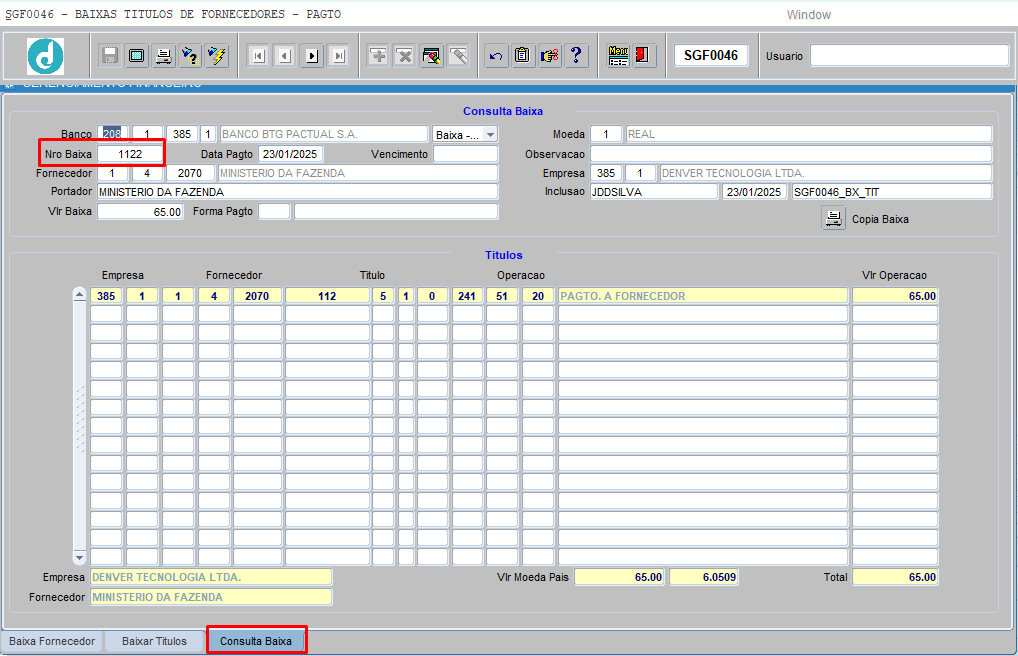Click the delete record X icon
This screenshot has height=656, width=1018.
[404, 56]
